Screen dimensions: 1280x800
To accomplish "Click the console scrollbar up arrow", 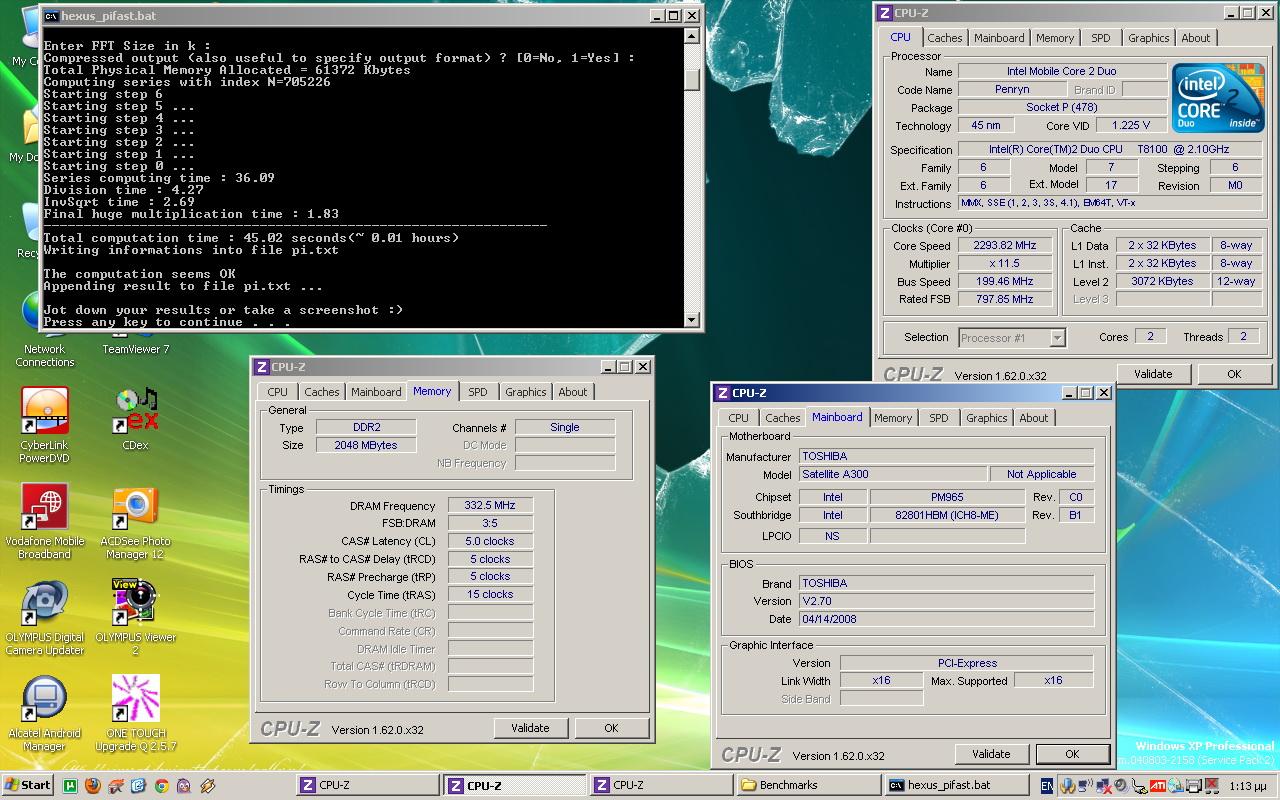I will point(691,36).
